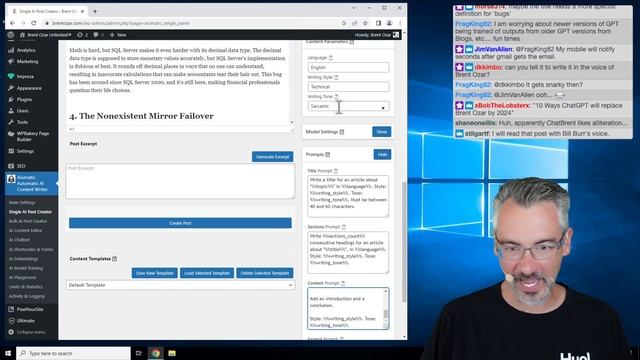Click the Sections Prompt help icon
Image resolution: width=640 pixels, height=360 pixels.
coord(343,227)
